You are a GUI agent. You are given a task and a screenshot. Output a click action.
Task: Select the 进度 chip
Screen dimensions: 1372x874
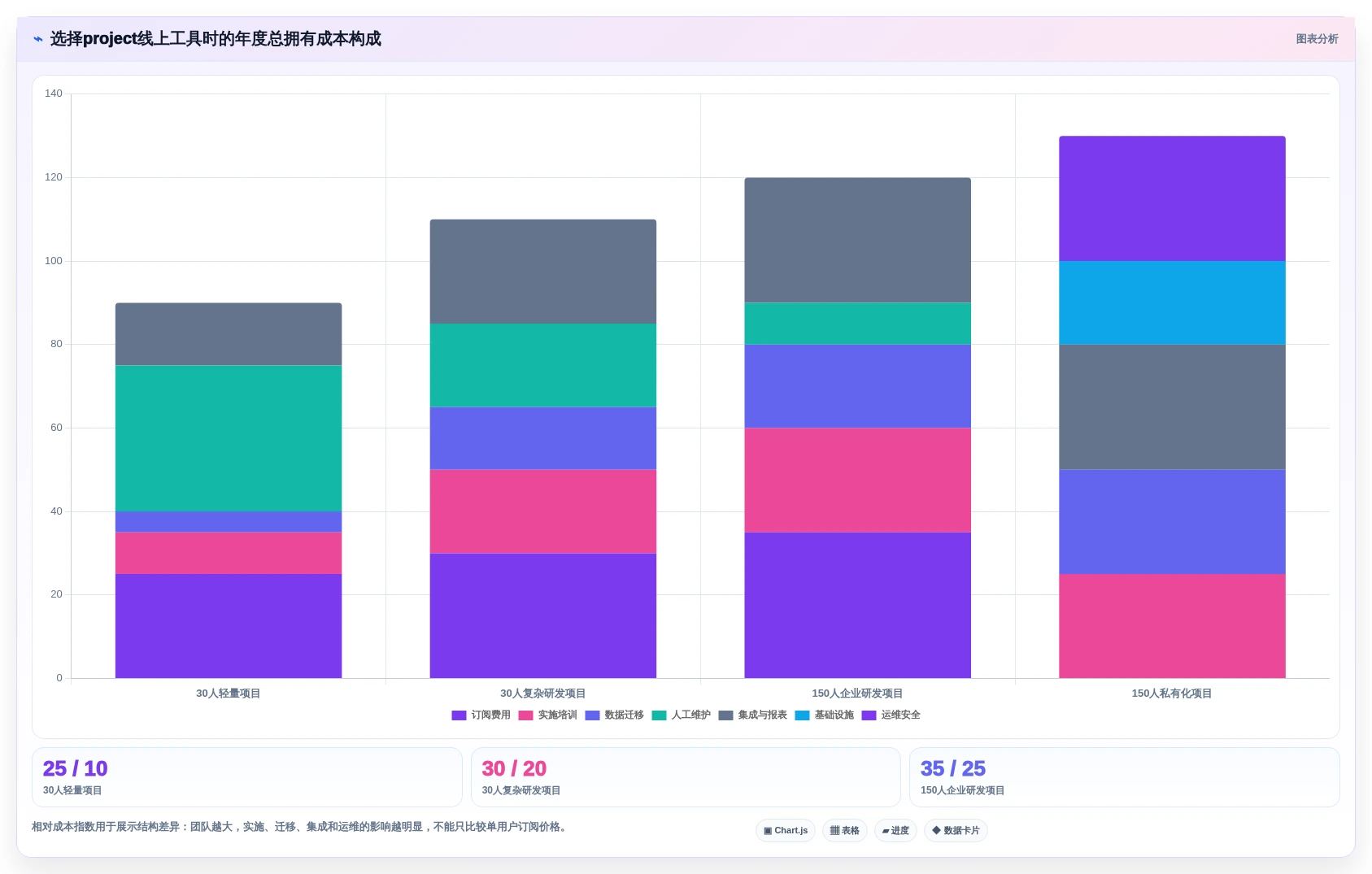(895, 830)
